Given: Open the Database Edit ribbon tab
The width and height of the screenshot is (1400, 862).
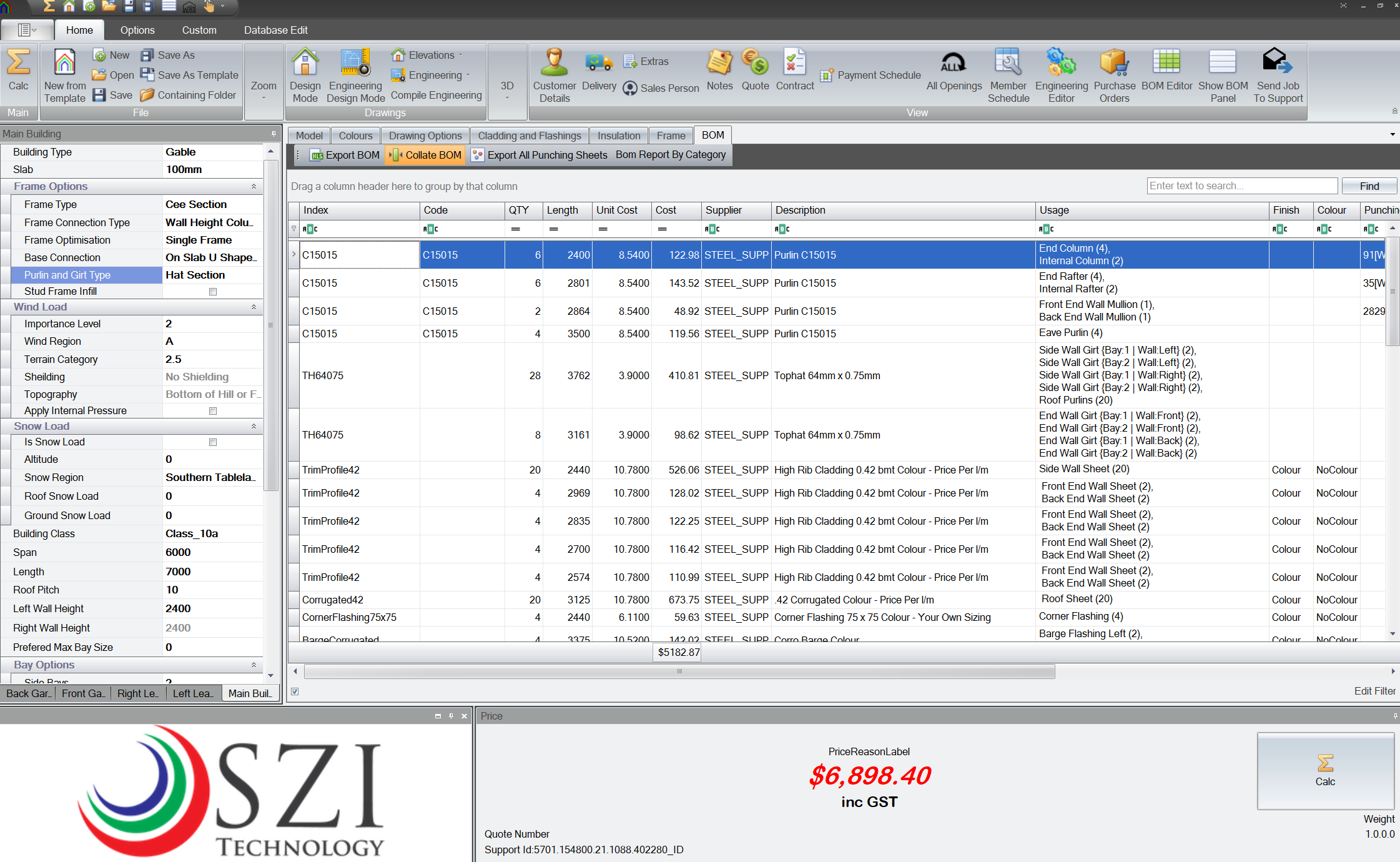Looking at the screenshot, I should [275, 30].
